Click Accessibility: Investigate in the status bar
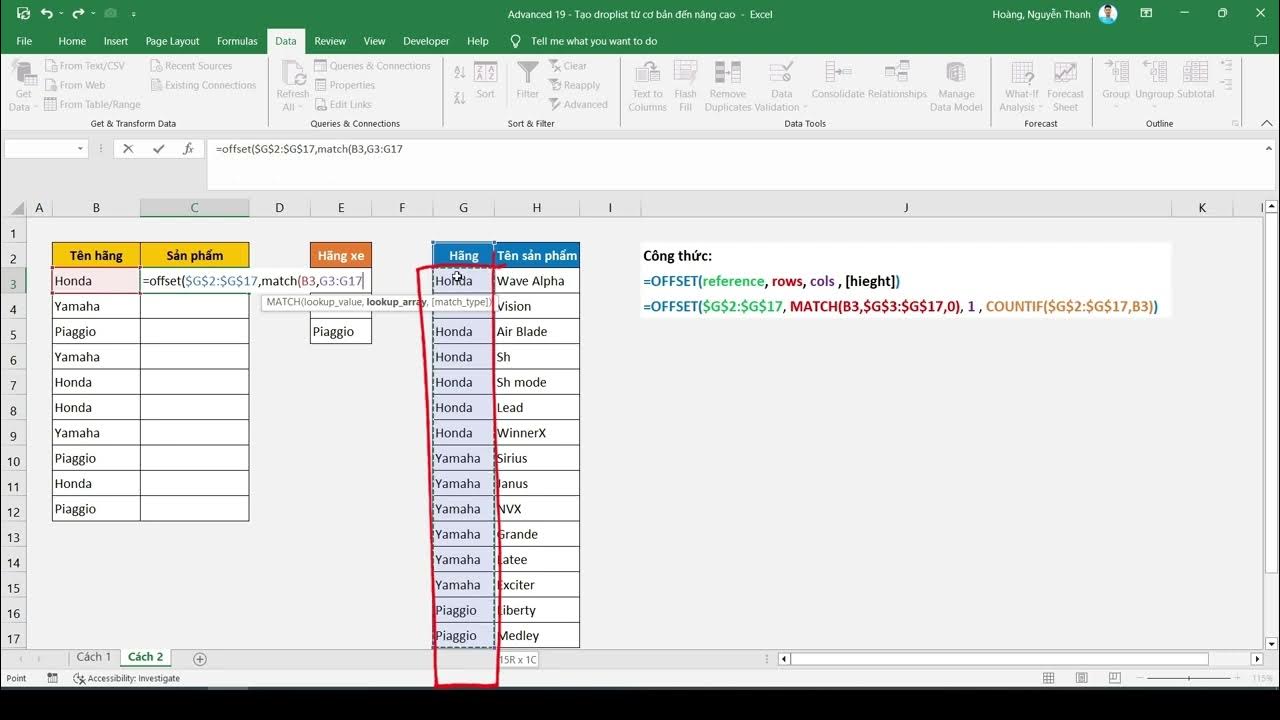 (x=127, y=678)
